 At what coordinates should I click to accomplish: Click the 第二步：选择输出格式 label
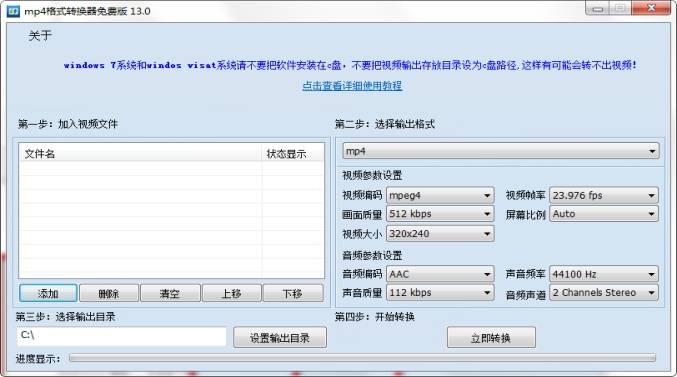[x=385, y=124]
